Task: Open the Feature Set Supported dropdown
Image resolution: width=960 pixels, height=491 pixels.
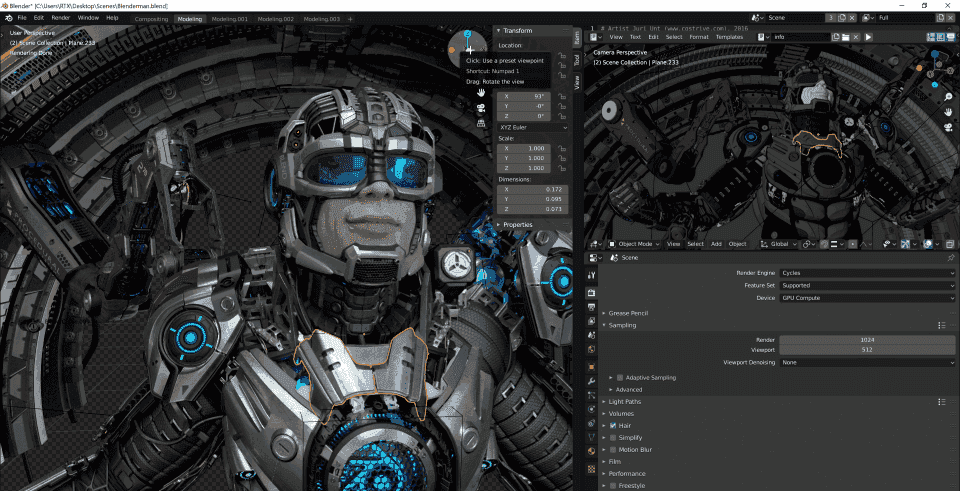Action: [867, 285]
